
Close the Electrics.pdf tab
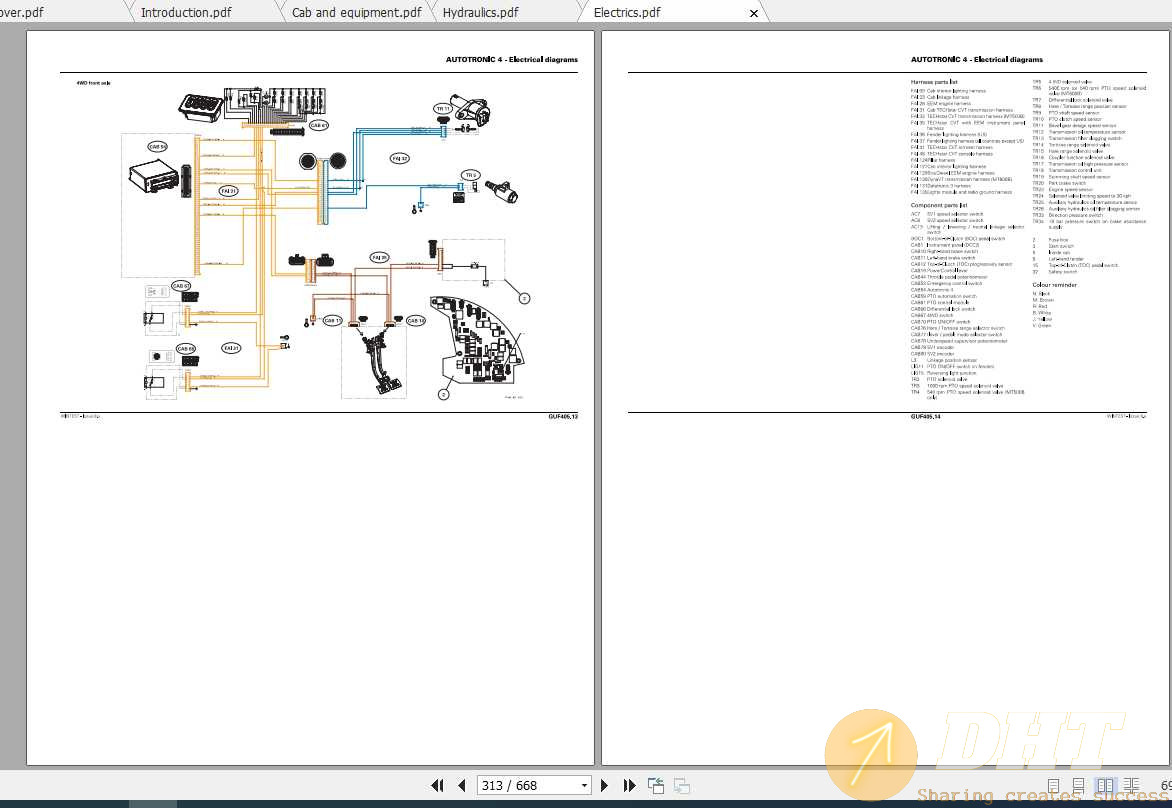point(754,13)
